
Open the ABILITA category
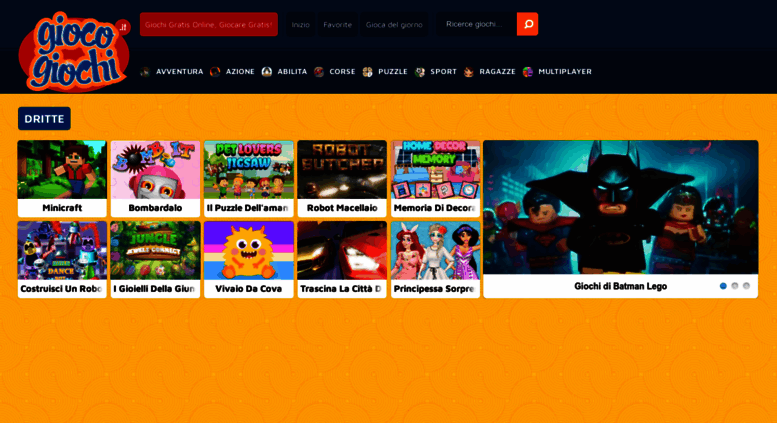[x=292, y=72]
